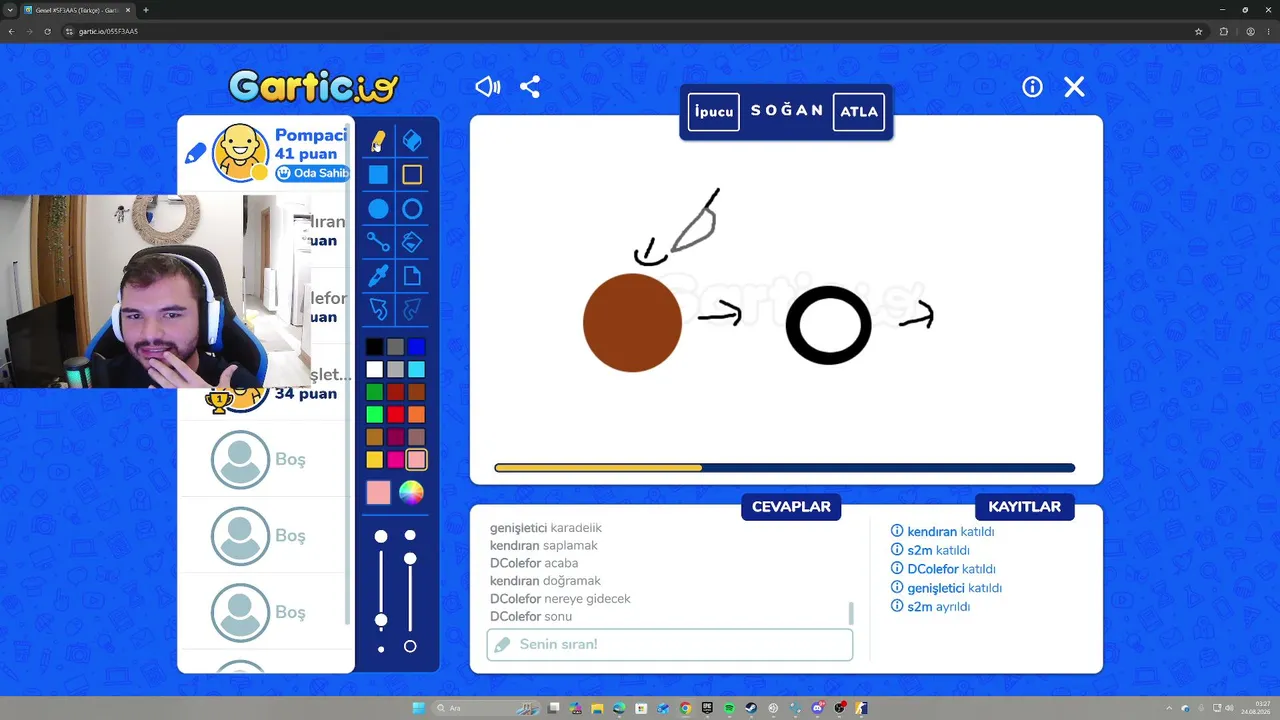Leave the room with the X icon
Screen dimensions: 1280x720
1074,87
